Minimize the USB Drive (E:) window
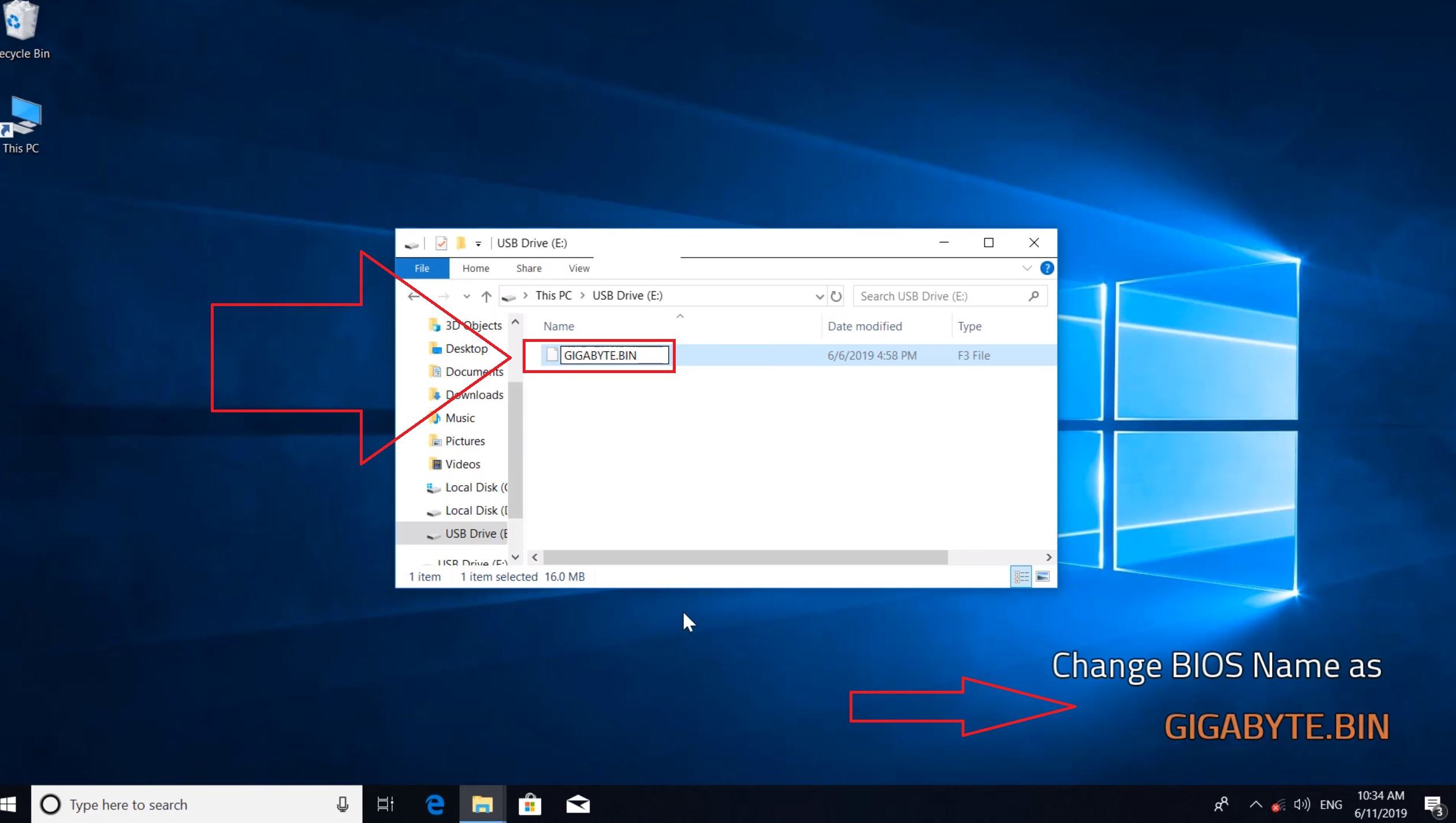 point(944,243)
